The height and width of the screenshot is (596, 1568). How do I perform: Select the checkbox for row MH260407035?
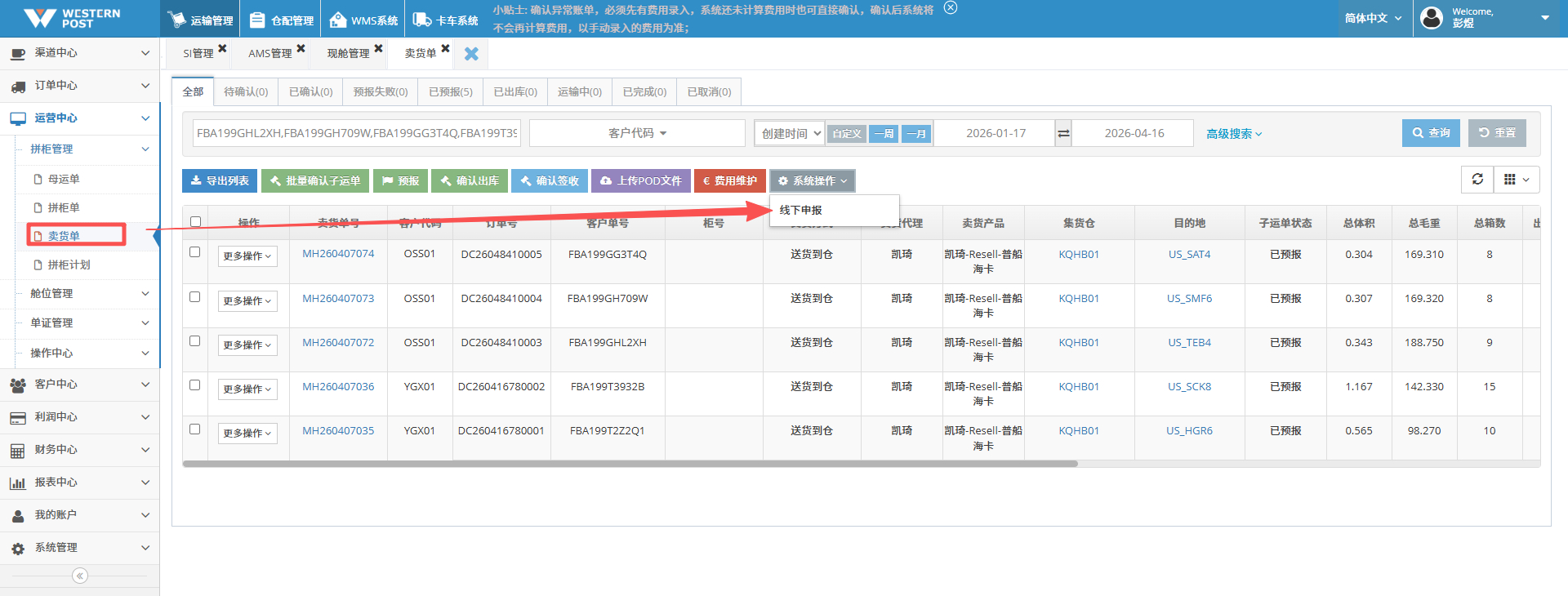(x=195, y=429)
